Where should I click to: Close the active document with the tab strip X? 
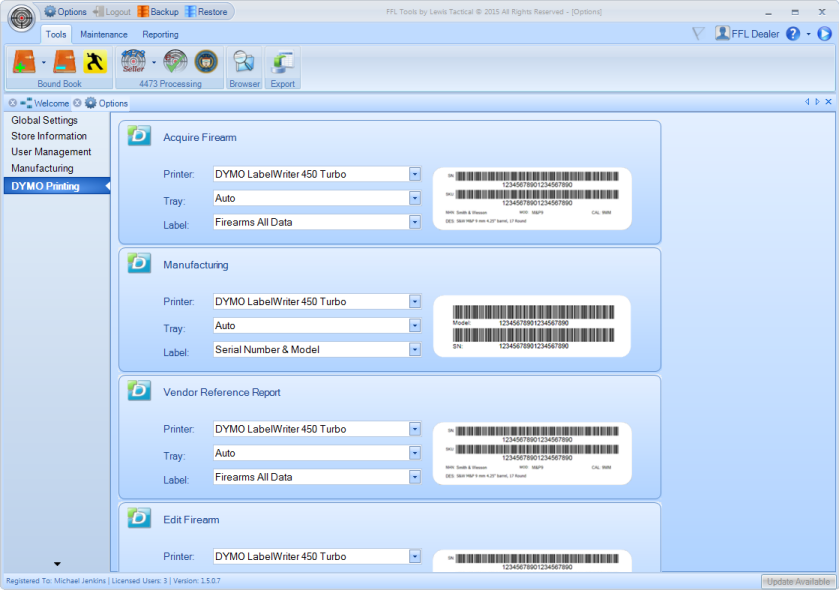pyautogui.click(x=828, y=102)
